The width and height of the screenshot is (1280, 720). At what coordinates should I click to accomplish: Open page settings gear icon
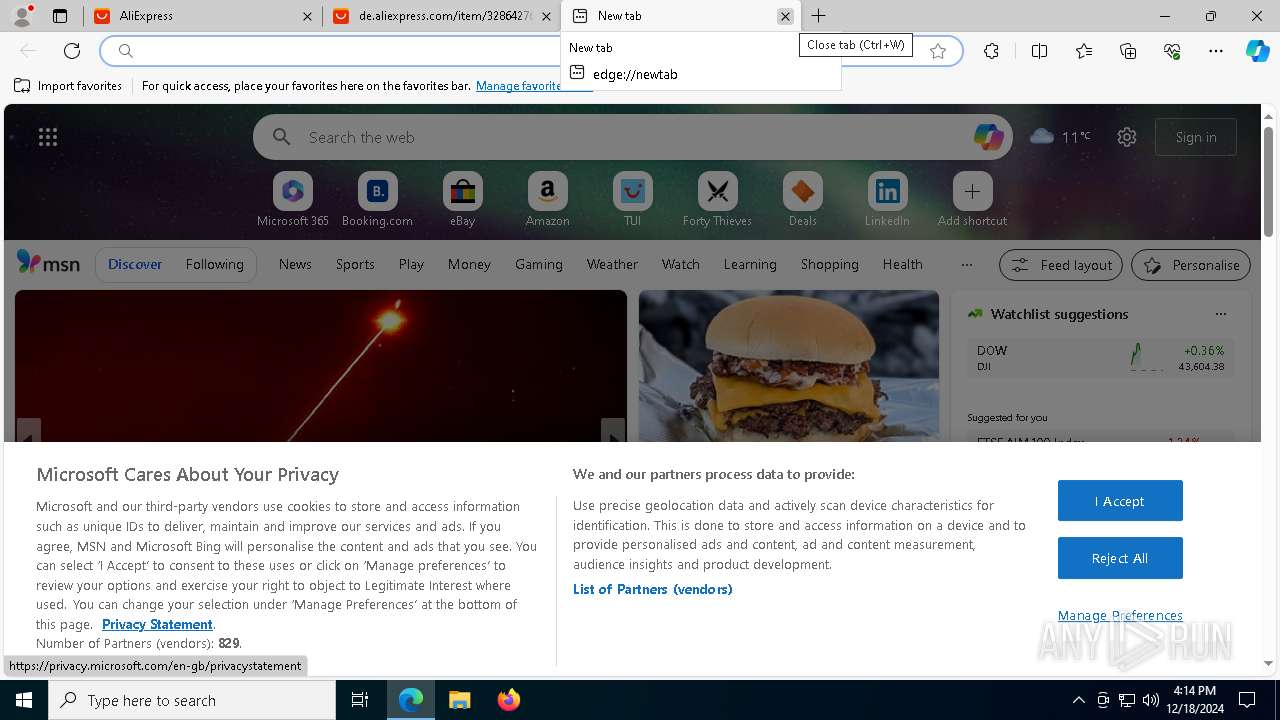pyautogui.click(x=1127, y=137)
